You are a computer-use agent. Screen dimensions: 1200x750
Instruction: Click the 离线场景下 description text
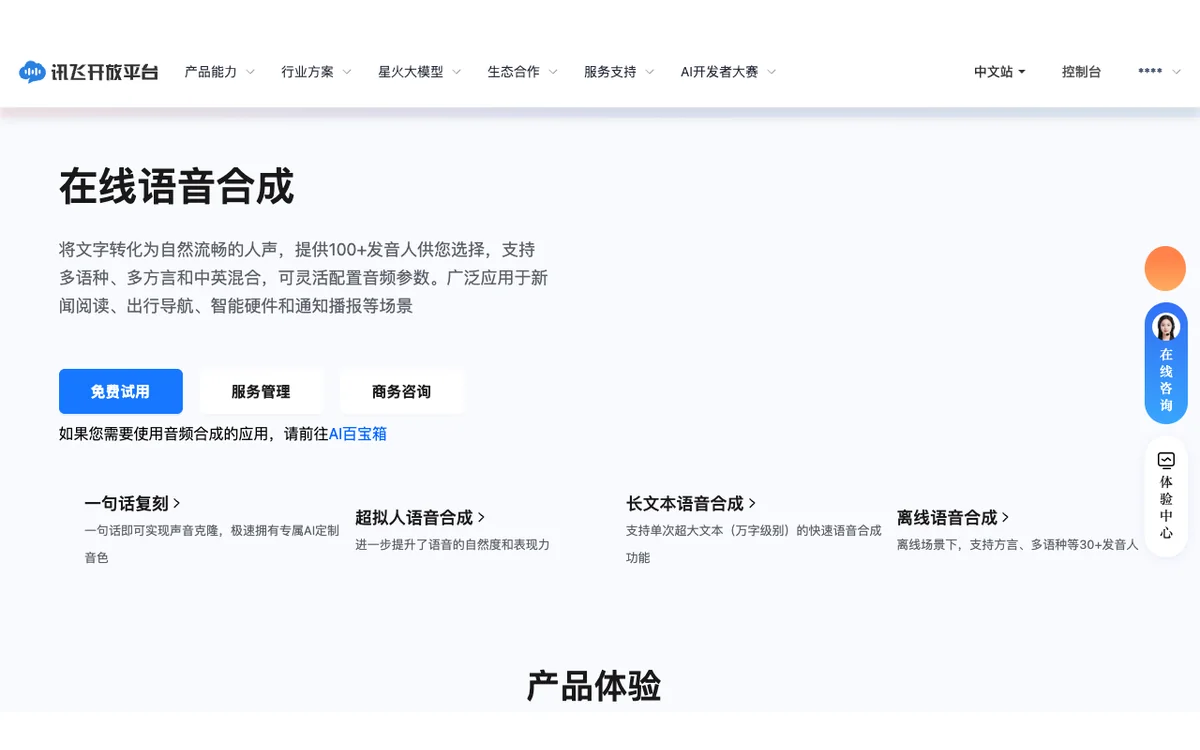click(x=1017, y=544)
